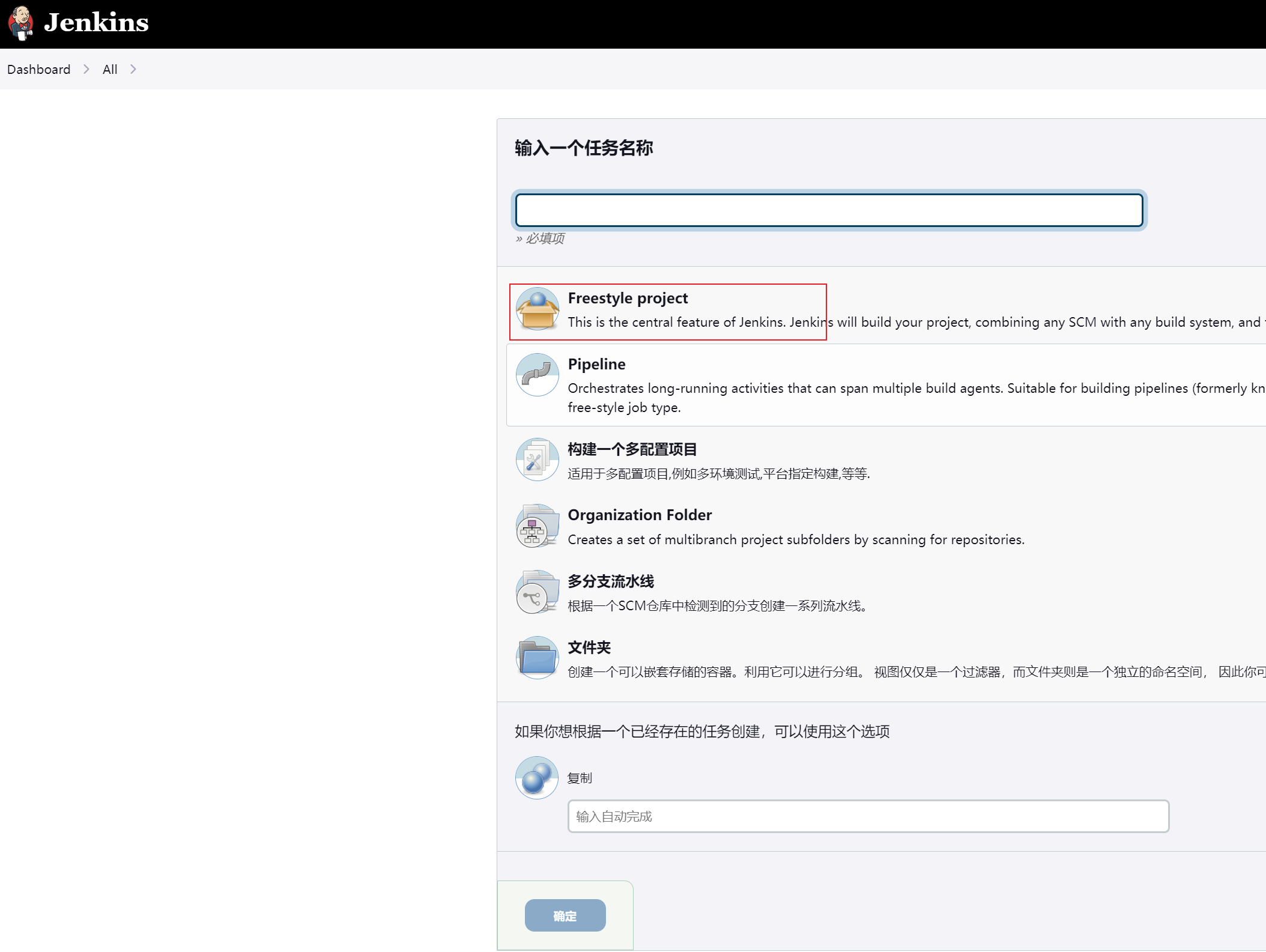Select the 构建一个多配置项目 option title

pos(632,449)
